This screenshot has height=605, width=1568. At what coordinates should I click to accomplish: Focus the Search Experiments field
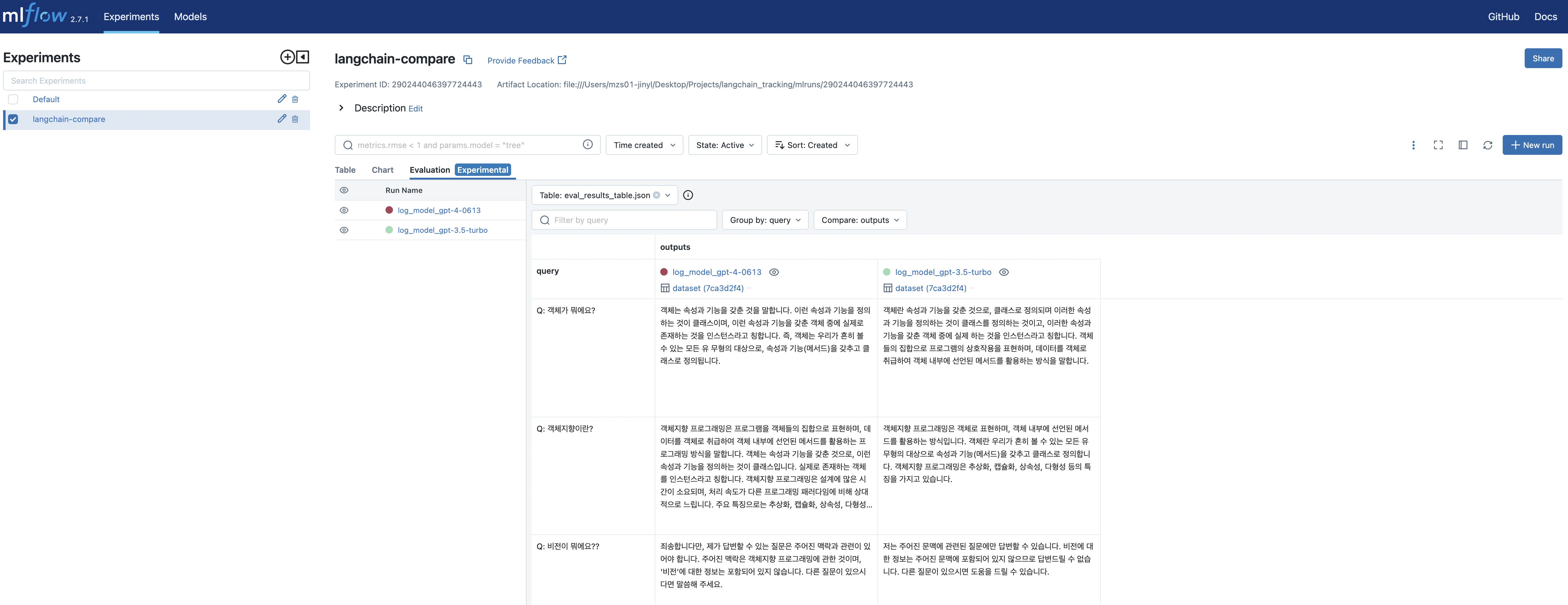click(157, 81)
